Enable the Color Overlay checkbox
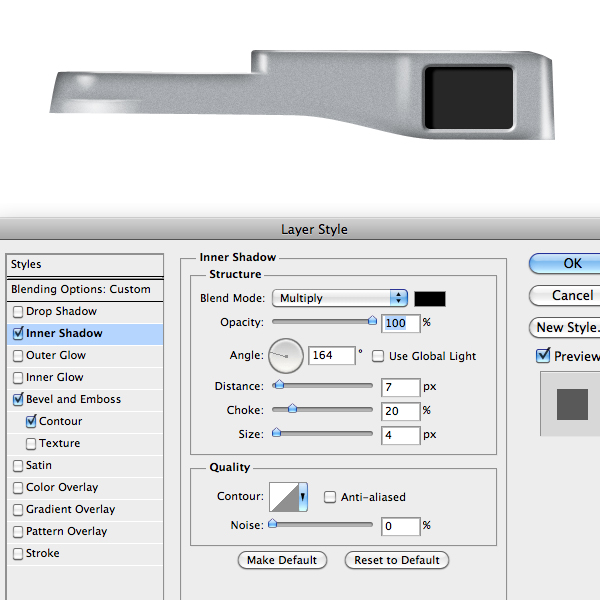The image size is (600, 600). pos(18,488)
